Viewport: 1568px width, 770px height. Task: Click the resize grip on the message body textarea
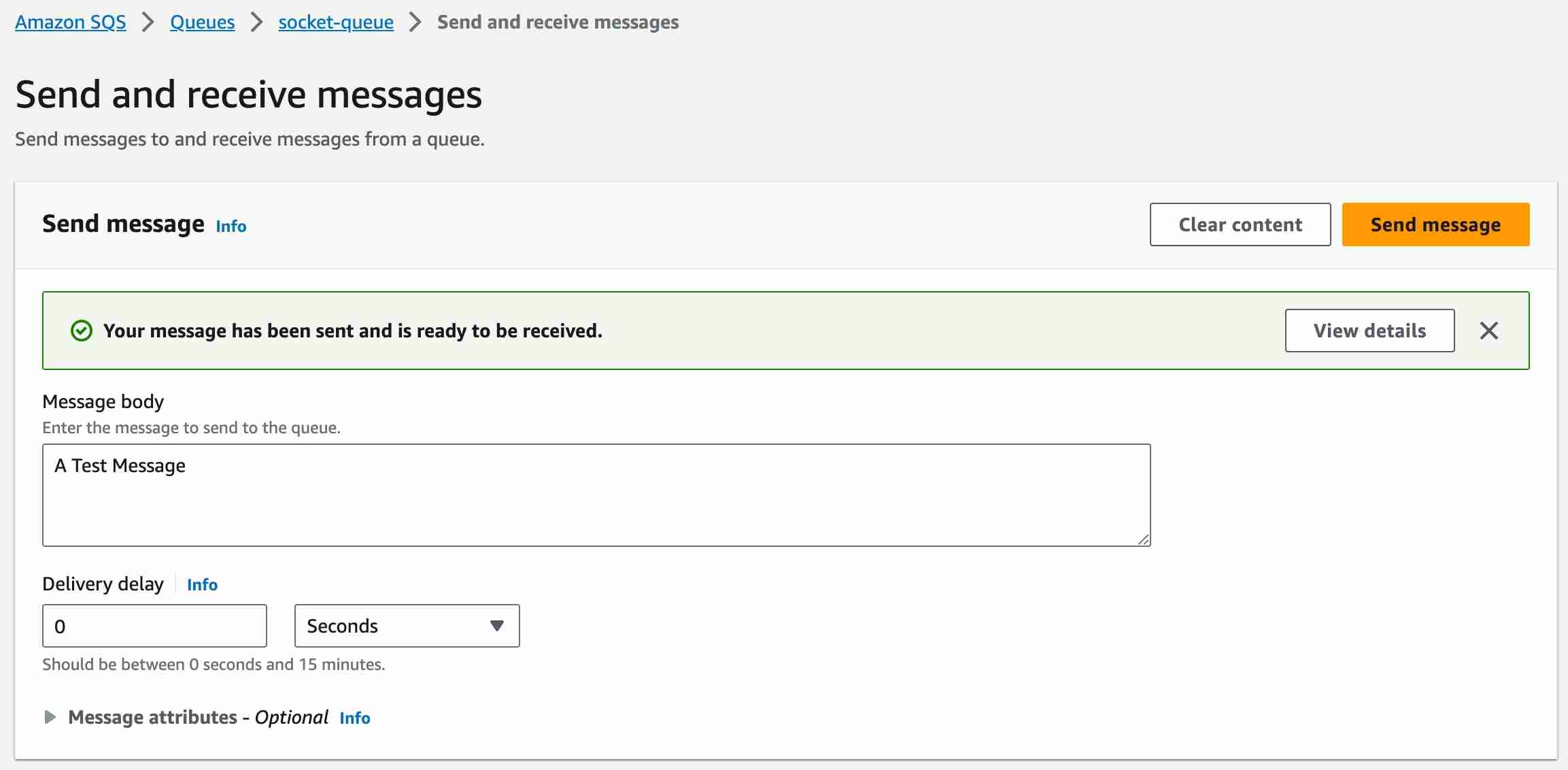coord(1144,539)
